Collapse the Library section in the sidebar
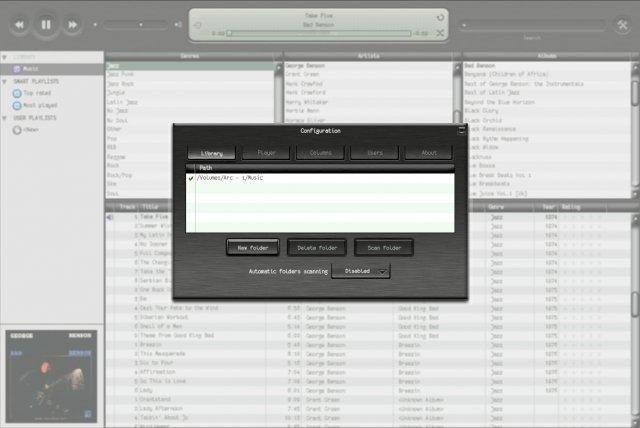 pos(4,57)
